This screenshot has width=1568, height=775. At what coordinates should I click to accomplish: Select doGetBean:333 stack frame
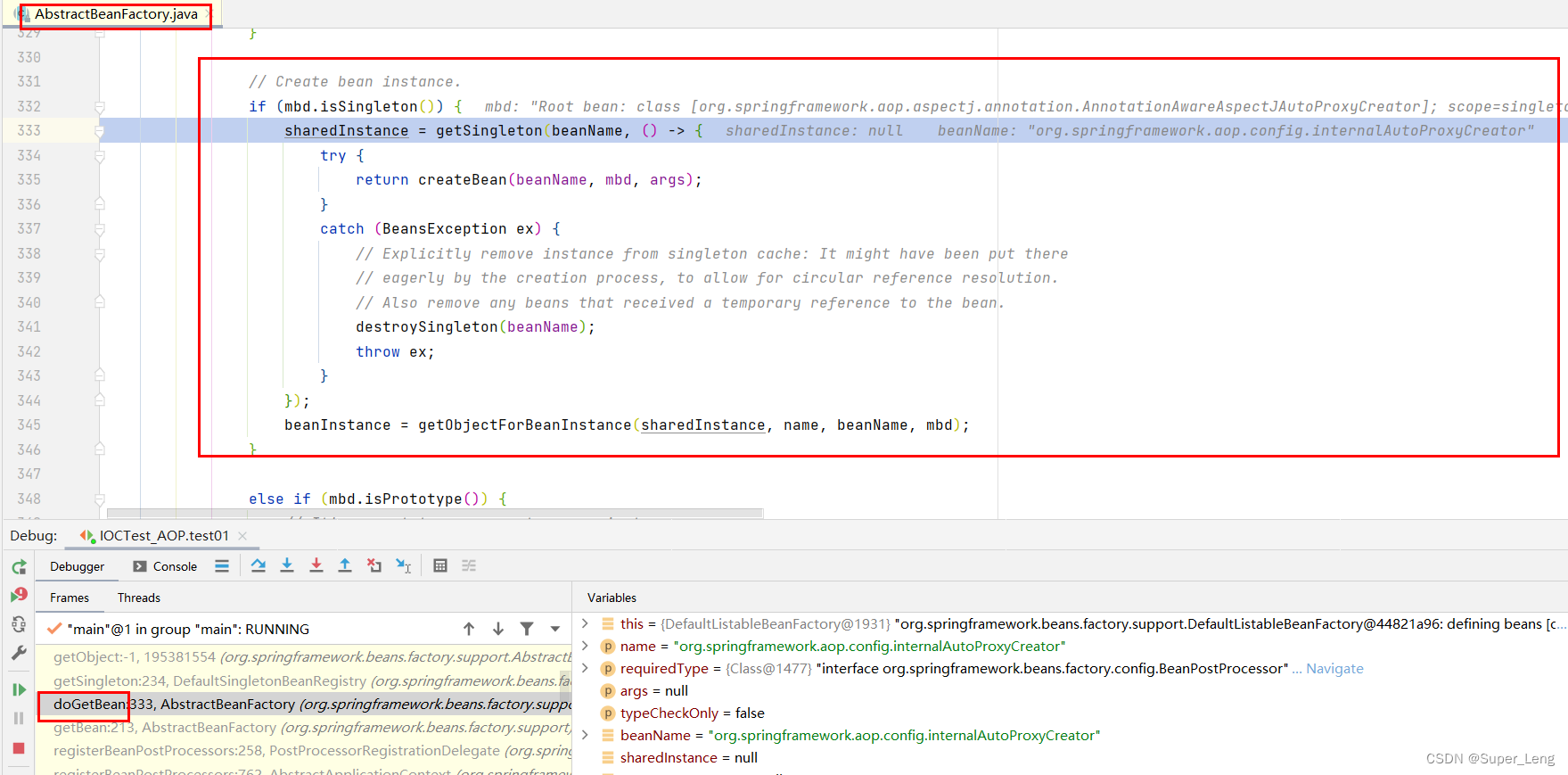303,705
